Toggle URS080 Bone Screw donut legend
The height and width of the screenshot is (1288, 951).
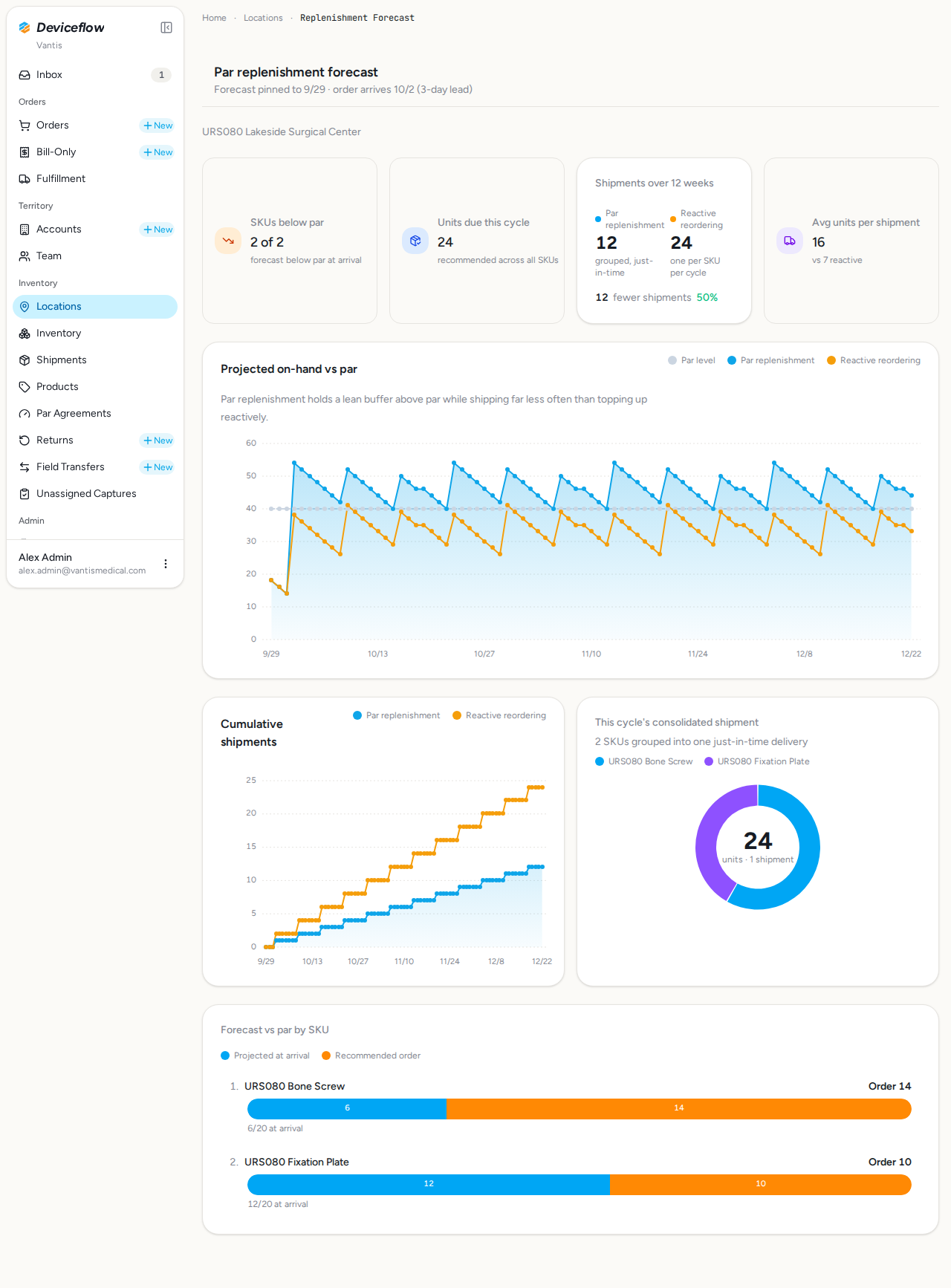[644, 761]
